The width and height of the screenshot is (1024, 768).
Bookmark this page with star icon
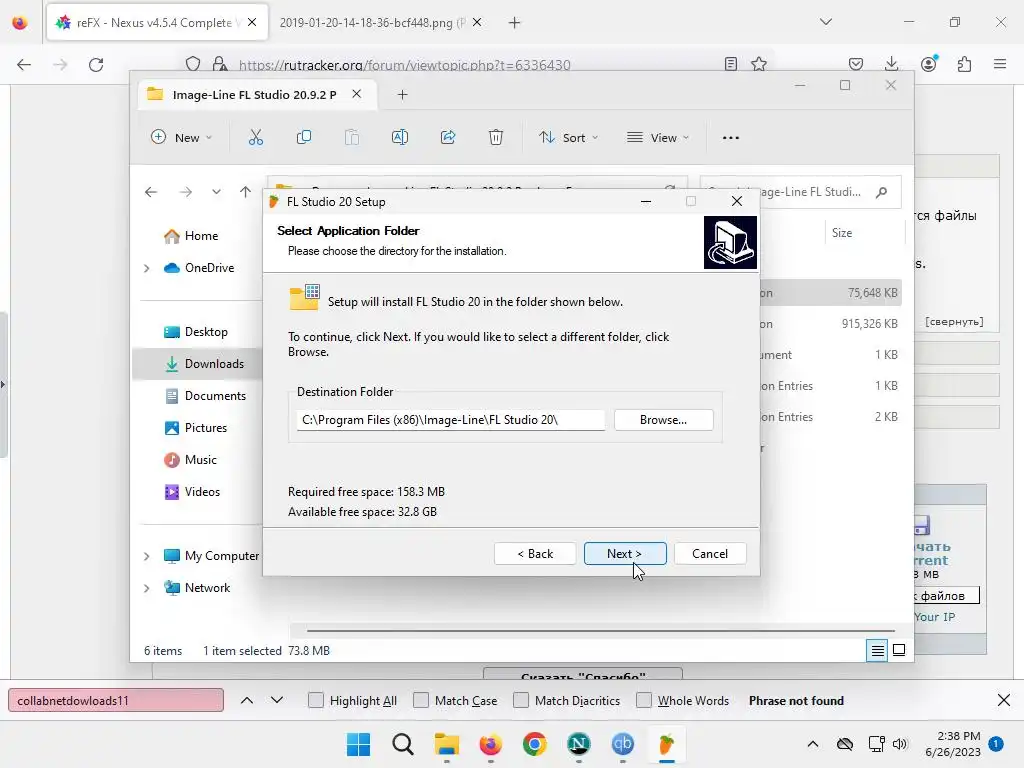(x=758, y=64)
